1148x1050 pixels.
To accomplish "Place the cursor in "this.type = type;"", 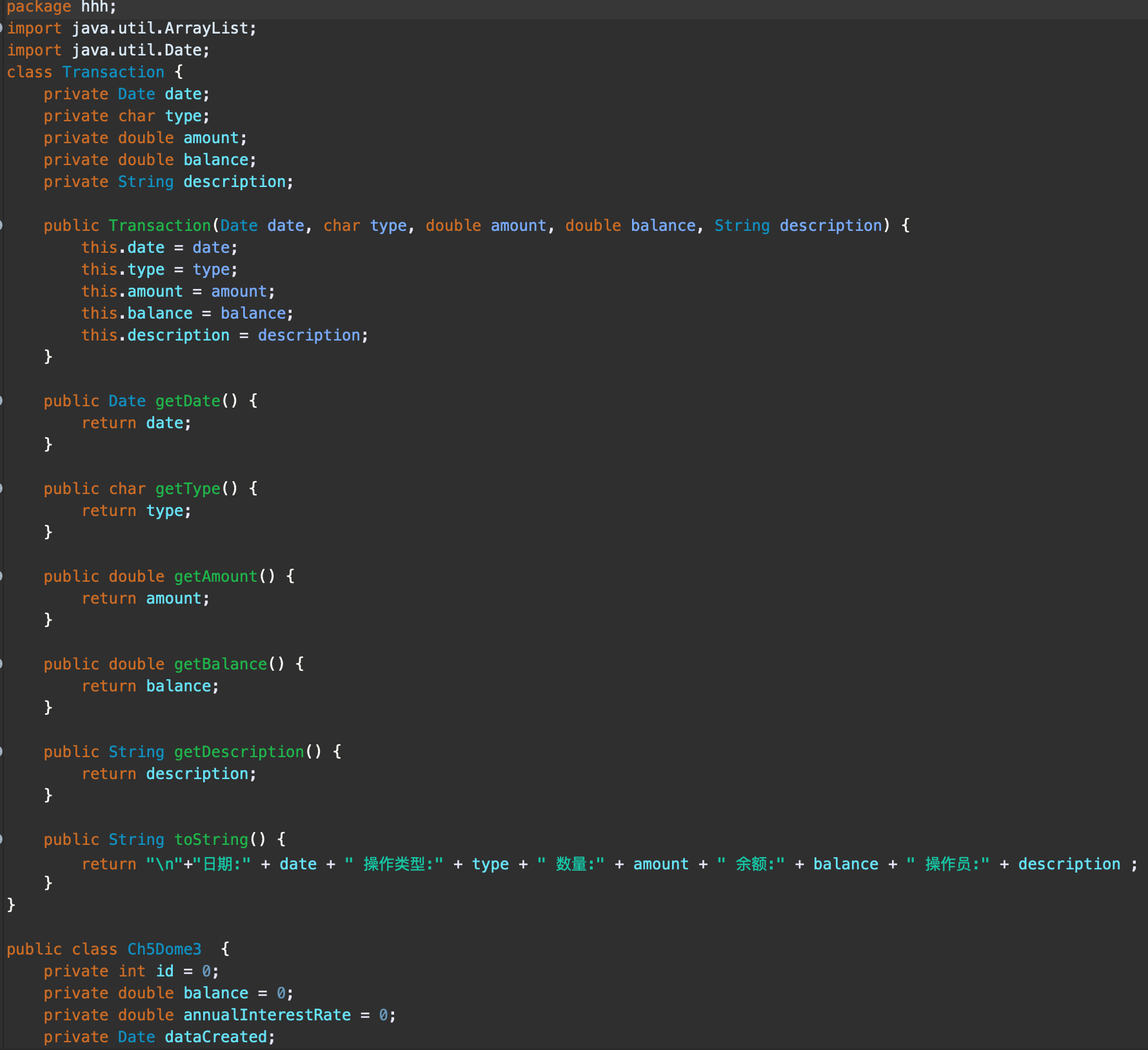I will coord(159,270).
